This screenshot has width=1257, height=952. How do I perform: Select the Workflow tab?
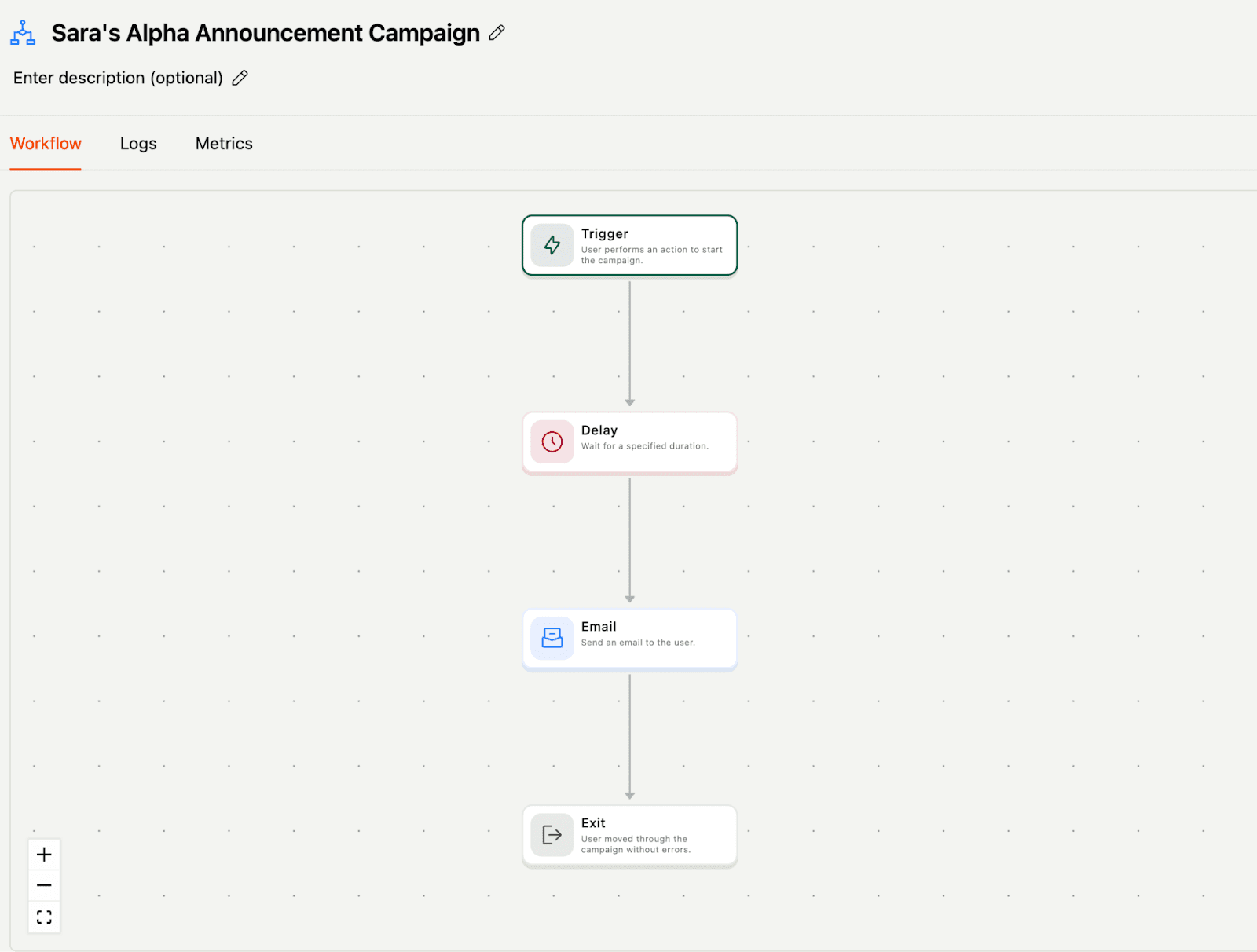coord(45,144)
